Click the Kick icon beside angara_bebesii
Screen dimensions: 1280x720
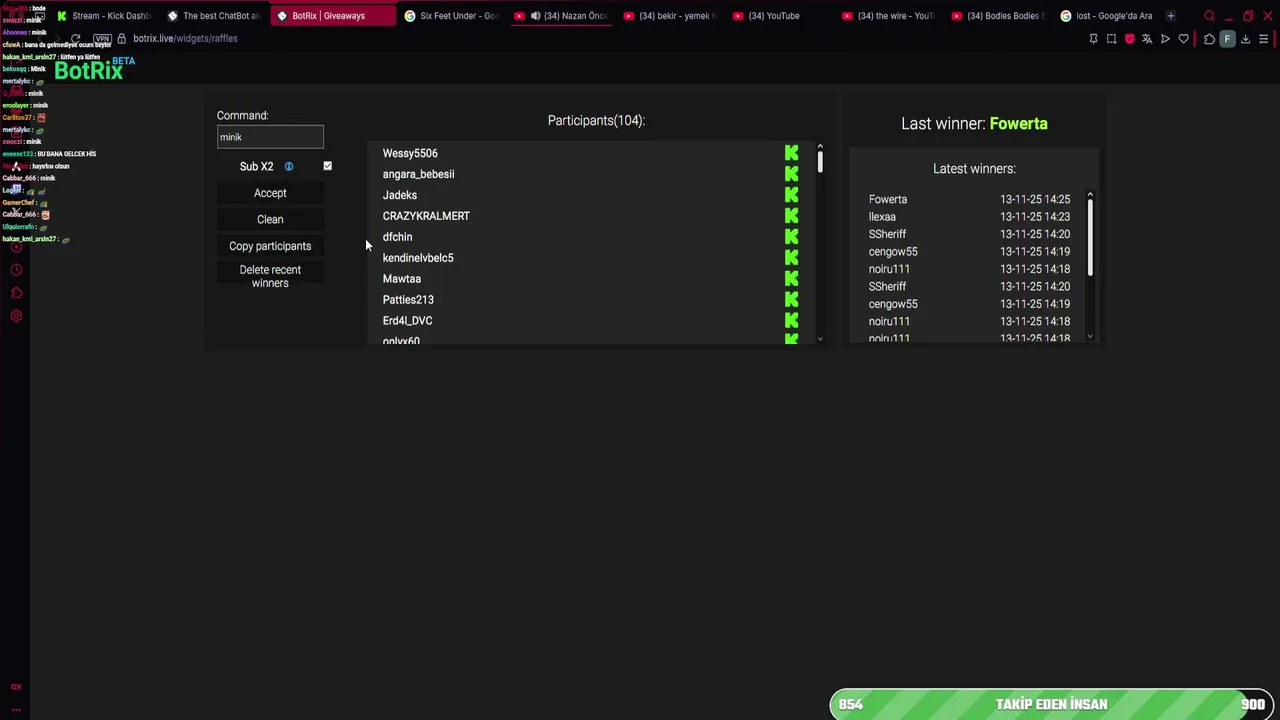point(792,174)
